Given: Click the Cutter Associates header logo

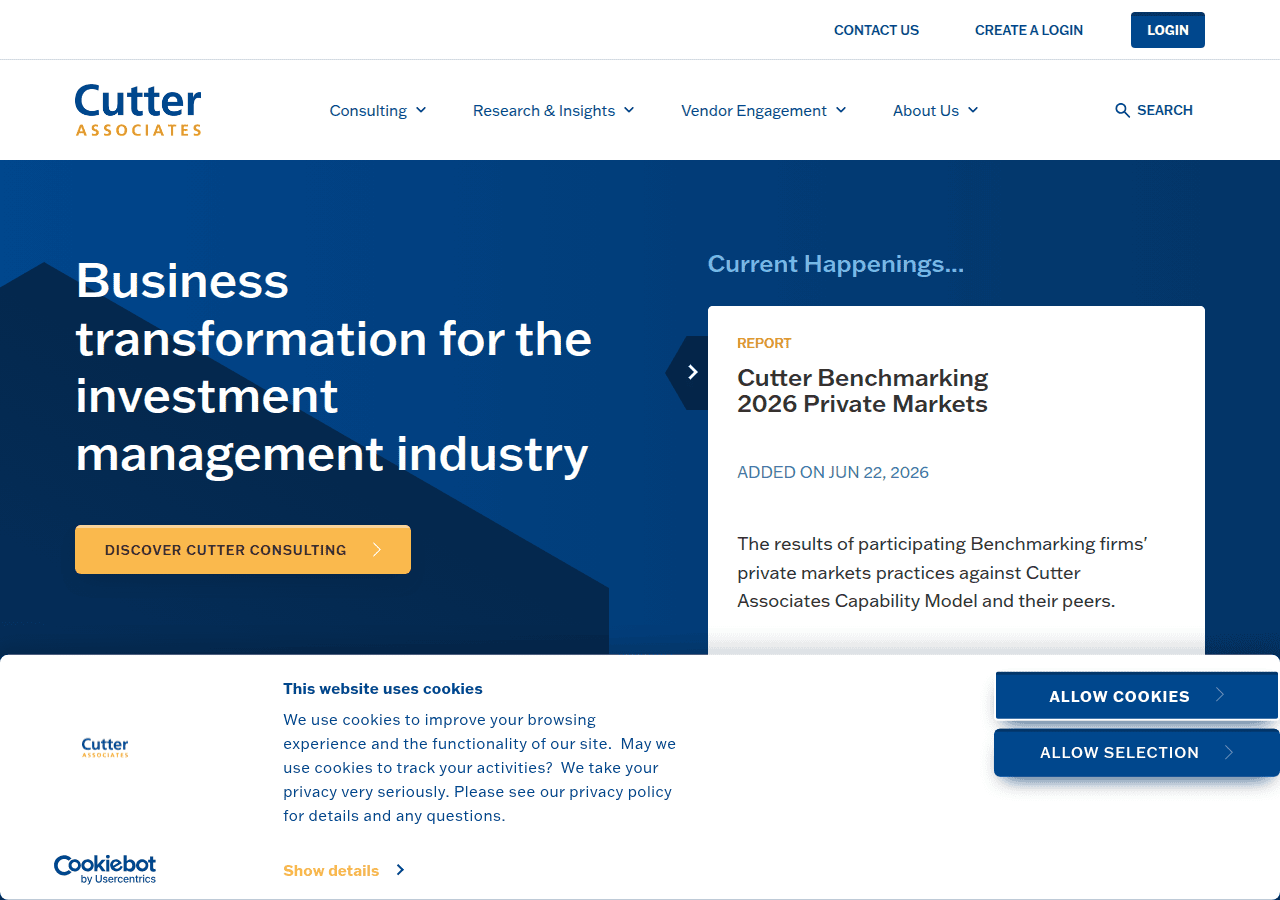Looking at the screenshot, I should (138, 110).
